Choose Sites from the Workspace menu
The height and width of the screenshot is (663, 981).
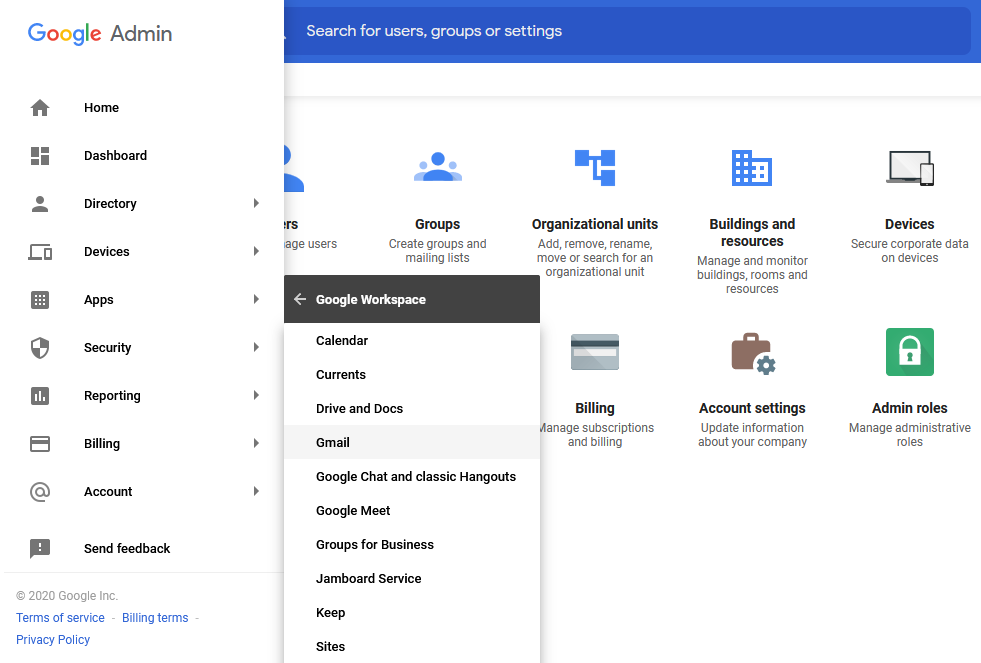pos(412,647)
